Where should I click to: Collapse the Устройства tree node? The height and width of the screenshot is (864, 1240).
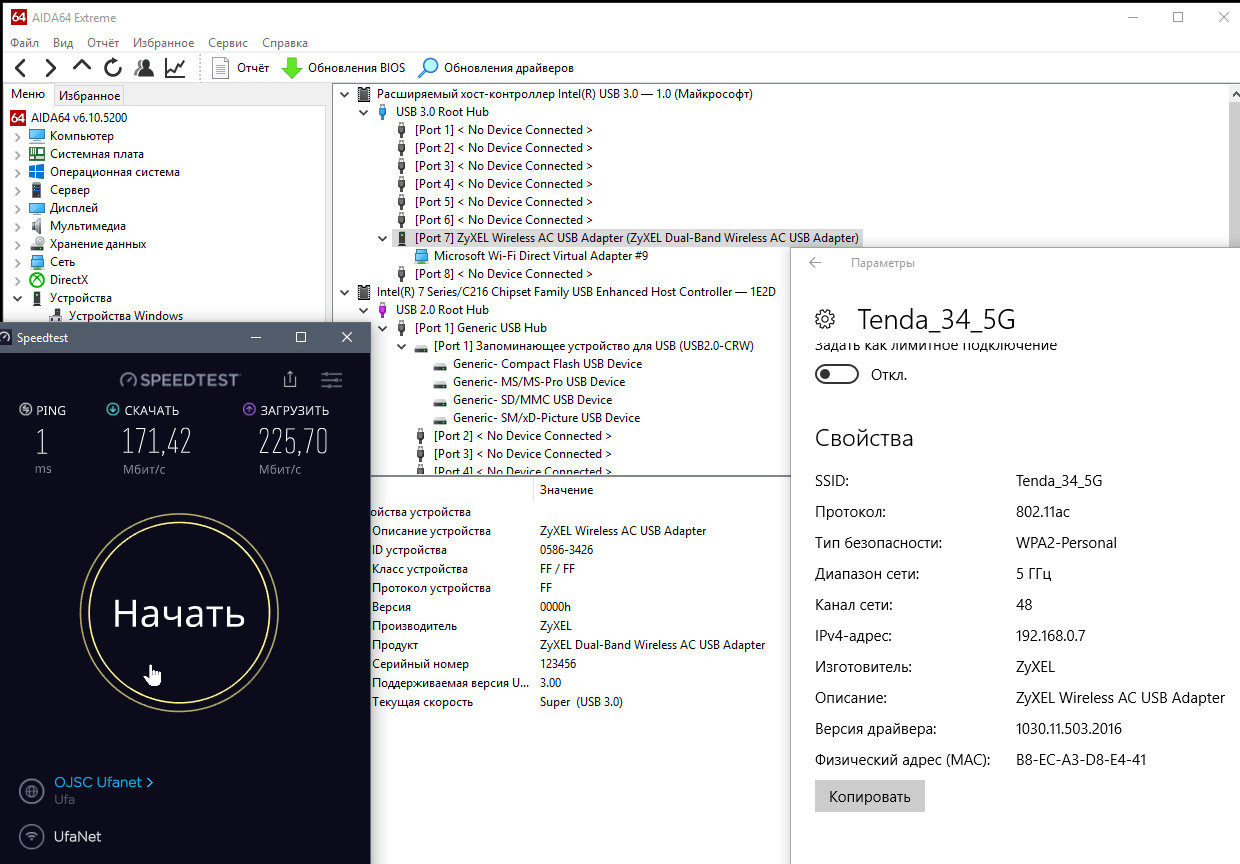click(x=17, y=298)
